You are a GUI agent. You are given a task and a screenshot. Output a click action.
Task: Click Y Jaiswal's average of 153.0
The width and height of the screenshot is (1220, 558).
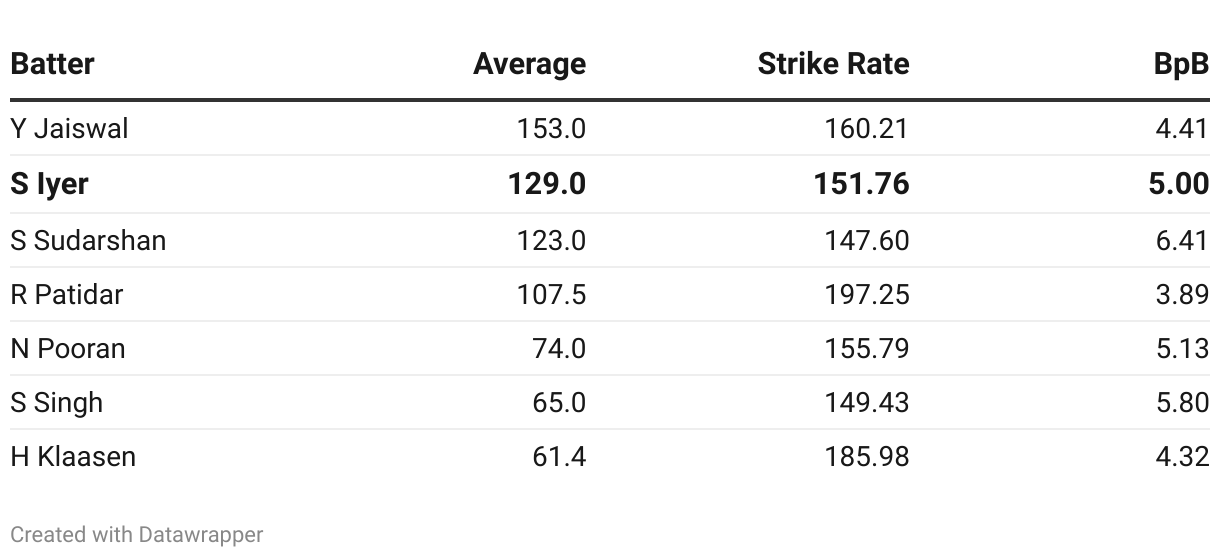coord(551,129)
